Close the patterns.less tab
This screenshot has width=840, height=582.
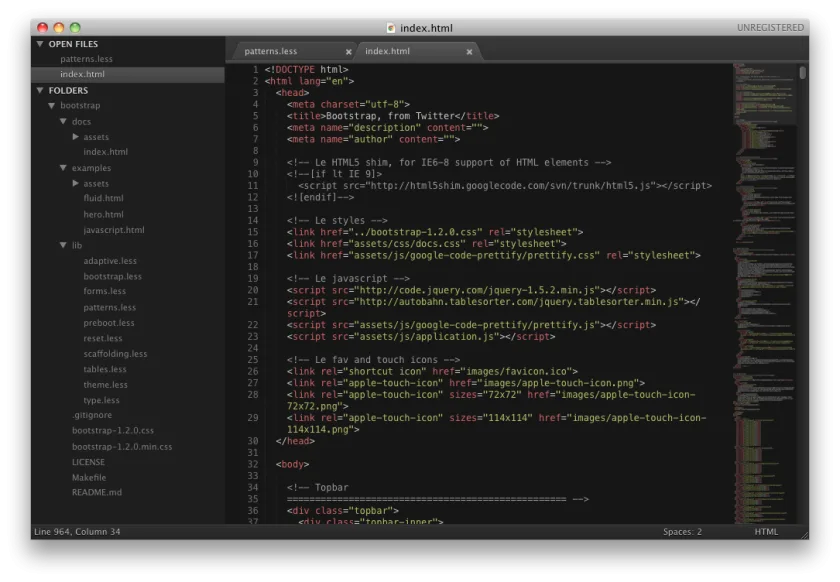point(349,52)
